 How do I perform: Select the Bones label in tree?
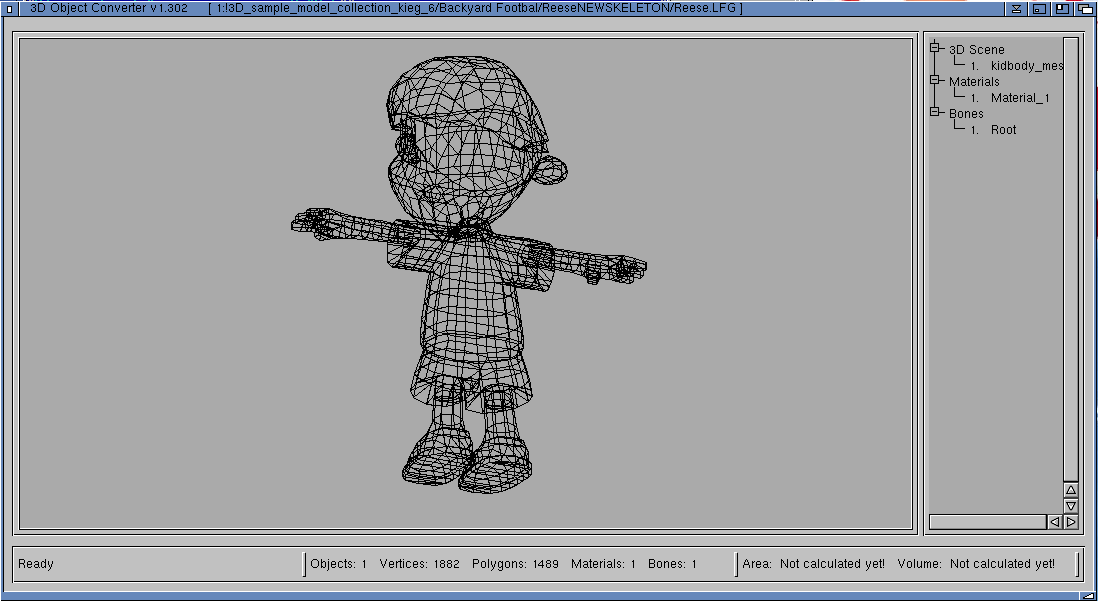(x=966, y=113)
